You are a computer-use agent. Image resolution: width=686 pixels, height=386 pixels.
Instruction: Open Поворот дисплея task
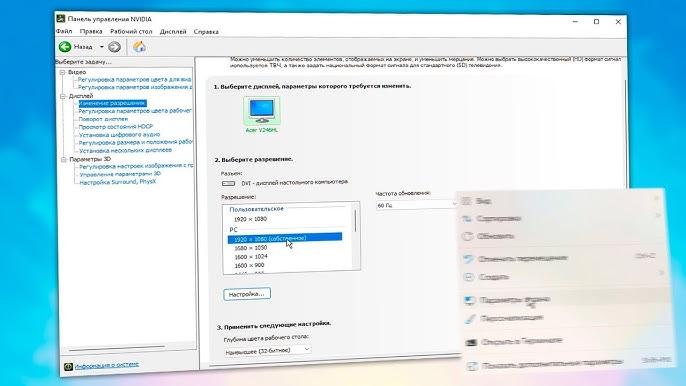click(x=103, y=119)
